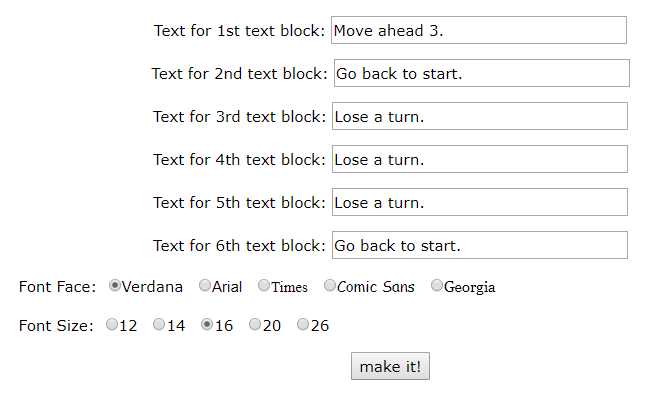
Task: Click the "Text for 1st text block" label
Action: pyautogui.click(x=239, y=30)
